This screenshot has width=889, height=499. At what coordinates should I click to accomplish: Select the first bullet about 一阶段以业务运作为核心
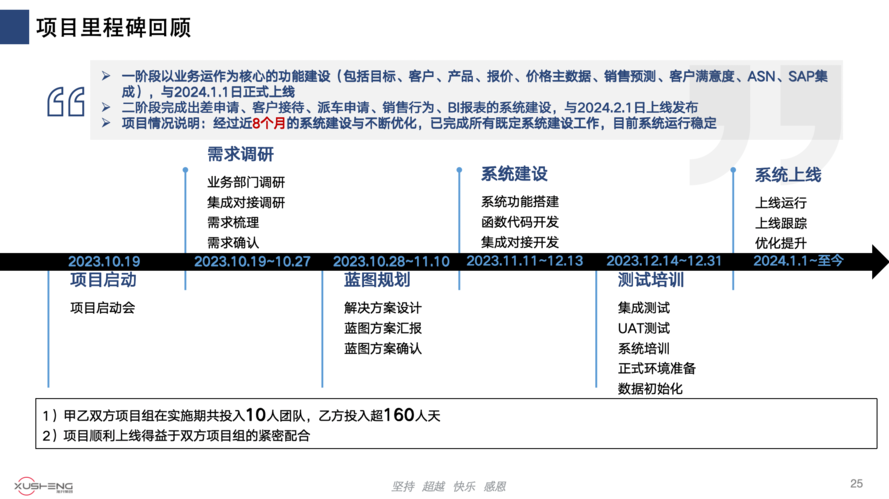pyautogui.click(x=474, y=84)
